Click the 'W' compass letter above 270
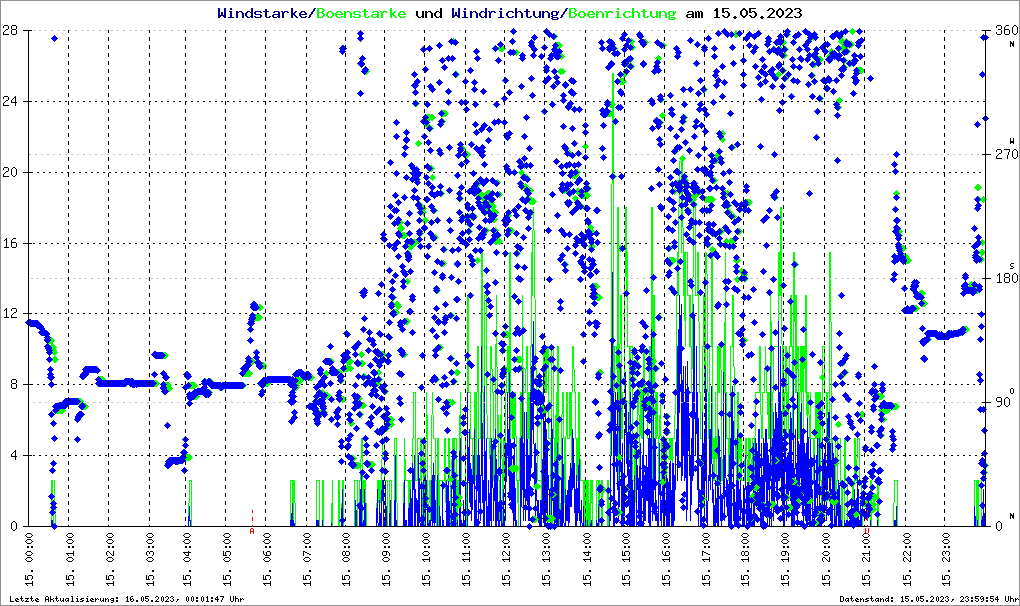The image size is (1020, 606). 1012,141
